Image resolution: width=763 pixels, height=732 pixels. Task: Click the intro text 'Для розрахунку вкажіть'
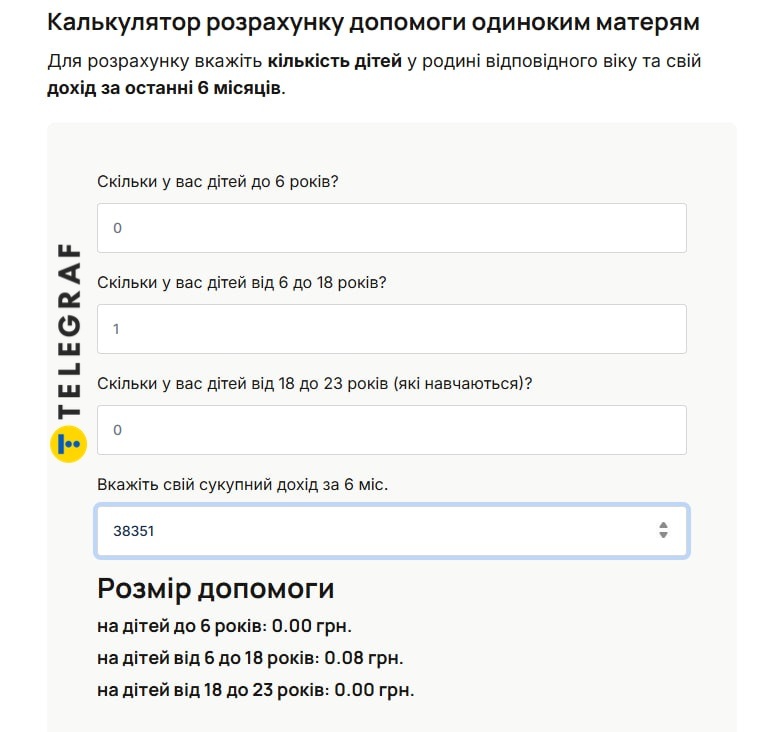point(155,61)
